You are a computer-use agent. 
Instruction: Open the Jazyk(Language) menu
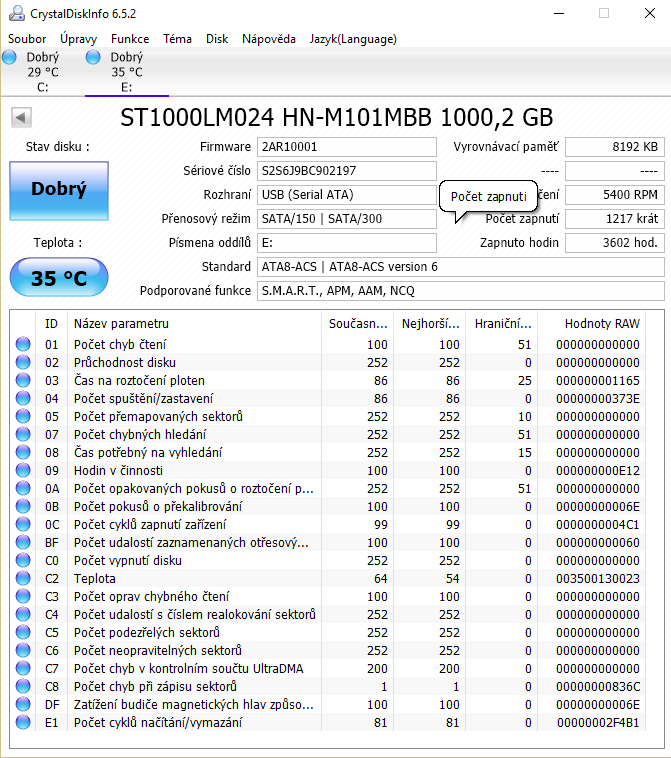(353, 39)
